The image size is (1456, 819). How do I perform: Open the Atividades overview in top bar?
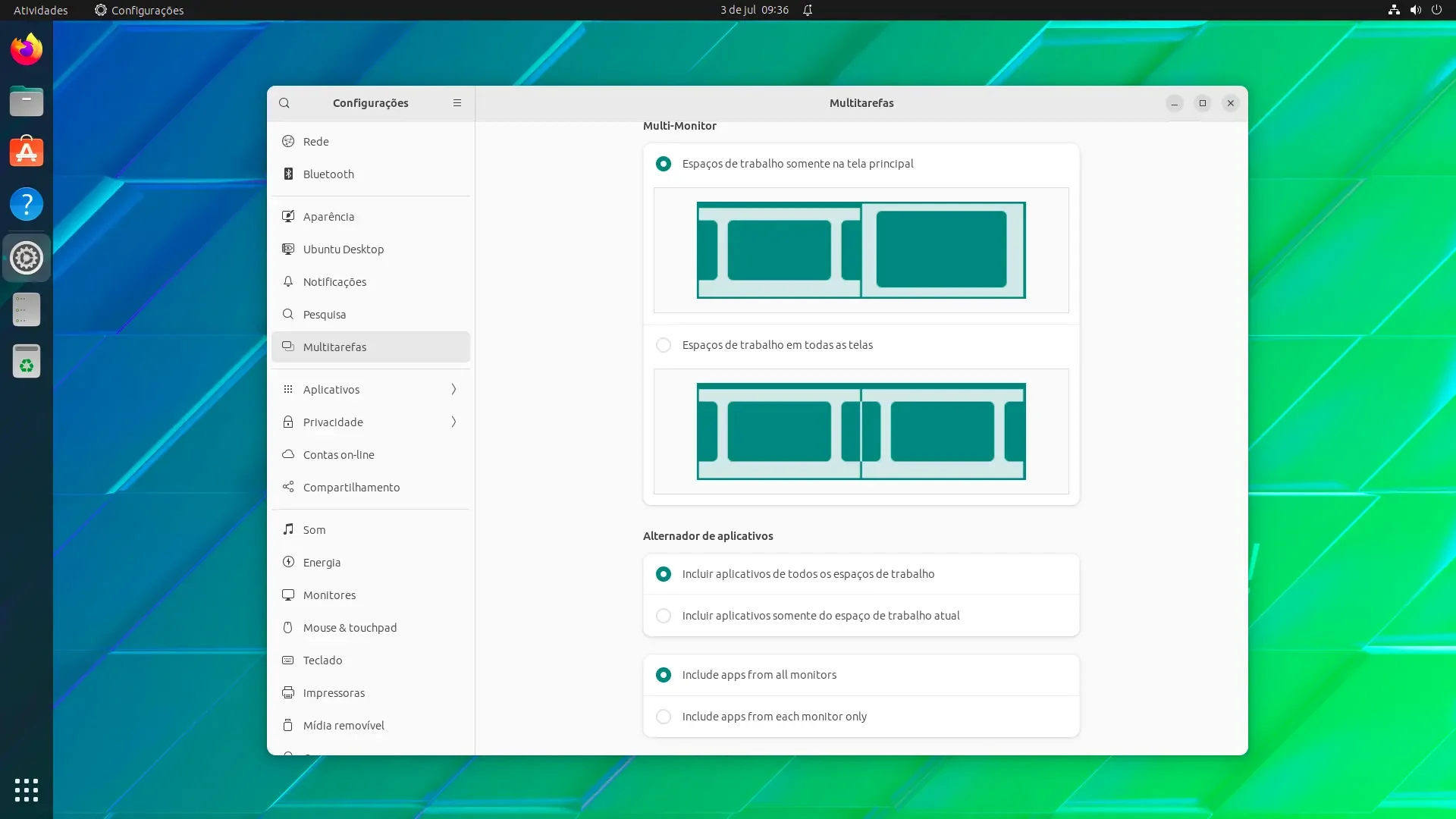coord(41,10)
